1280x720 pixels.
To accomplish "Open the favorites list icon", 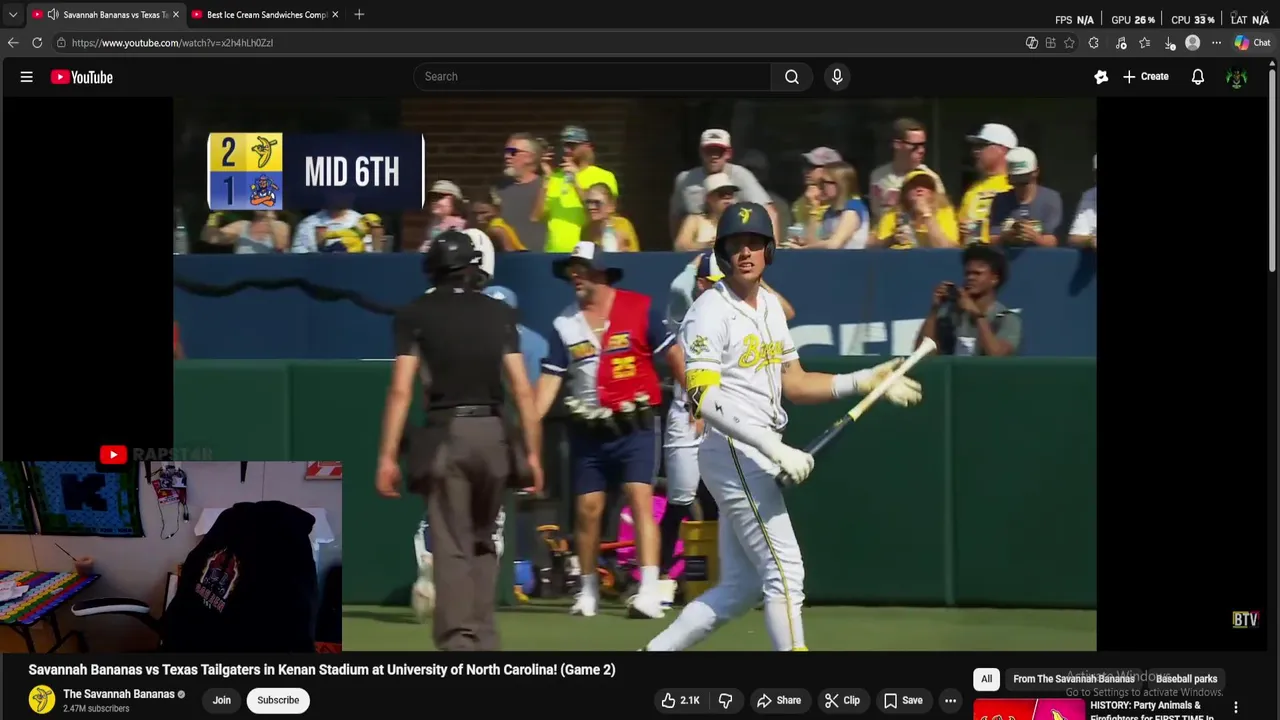I will tap(1145, 43).
